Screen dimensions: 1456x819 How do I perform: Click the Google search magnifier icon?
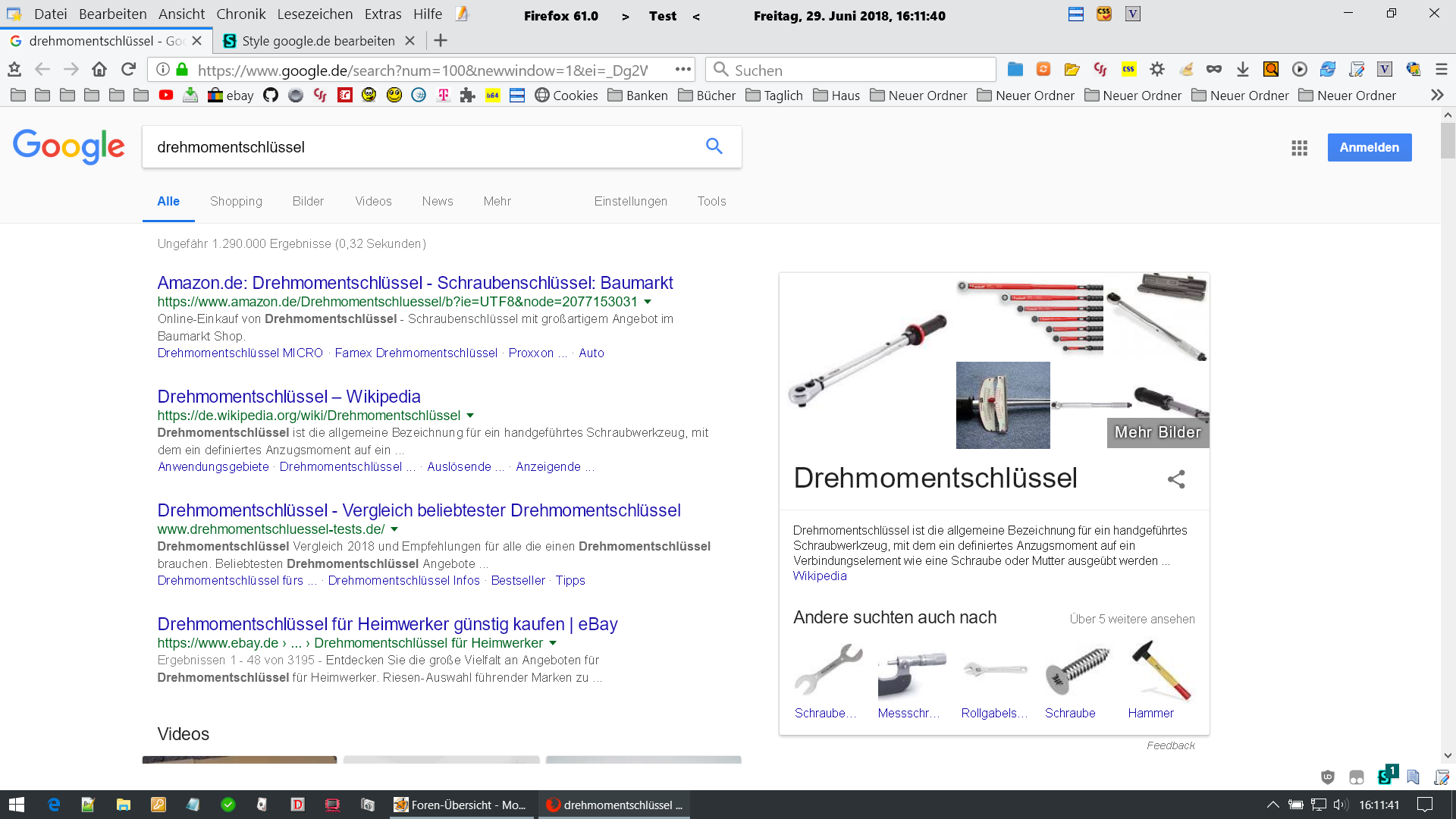click(714, 146)
